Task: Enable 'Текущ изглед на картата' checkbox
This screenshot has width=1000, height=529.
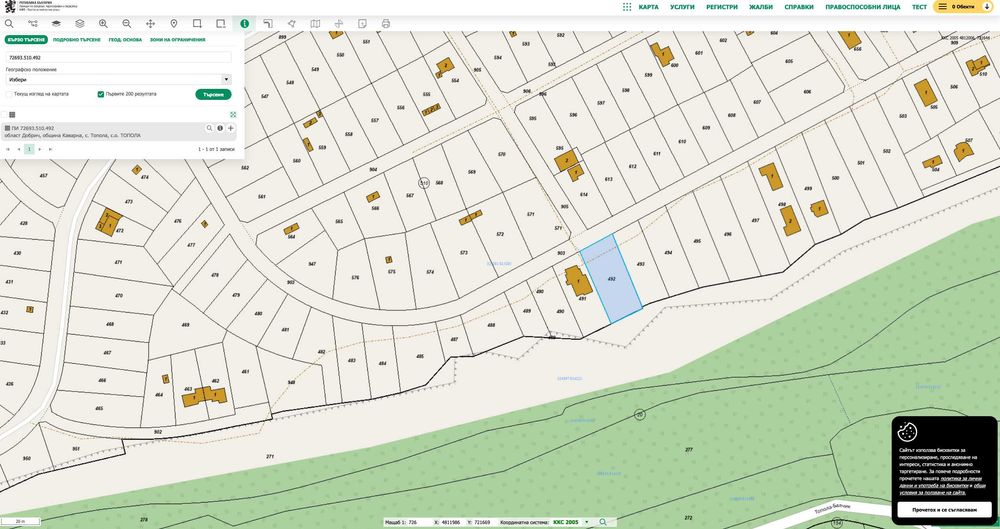Action: [9, 94]
